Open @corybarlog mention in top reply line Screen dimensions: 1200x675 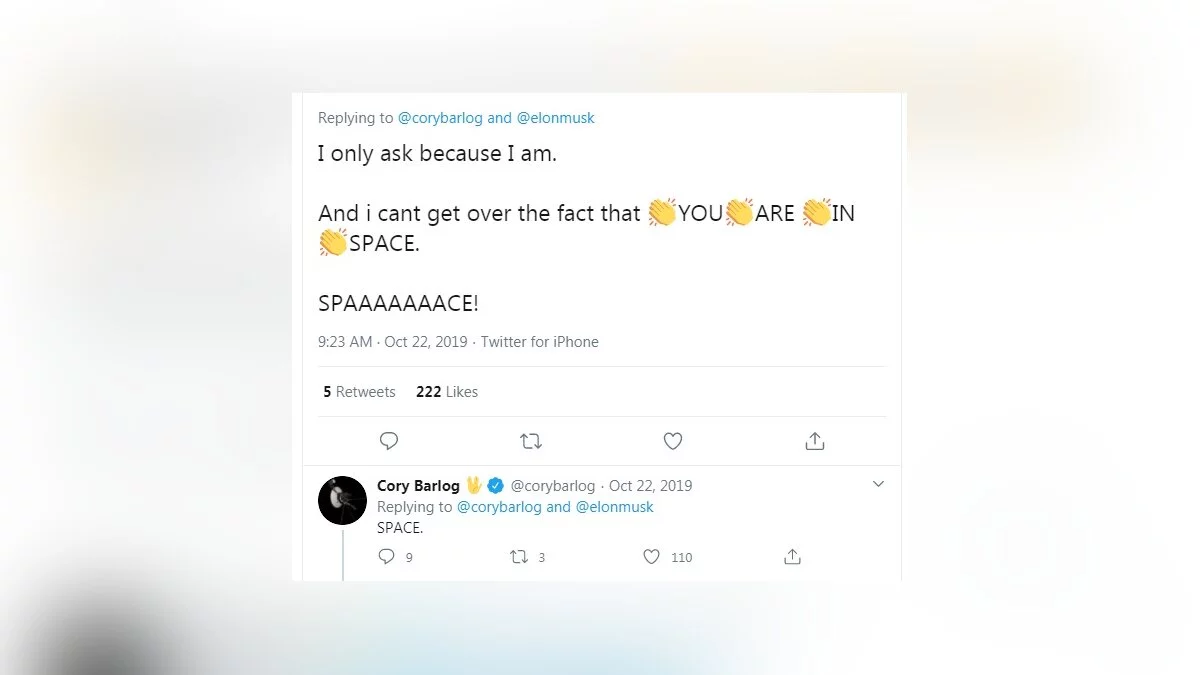tap(440, 118)
